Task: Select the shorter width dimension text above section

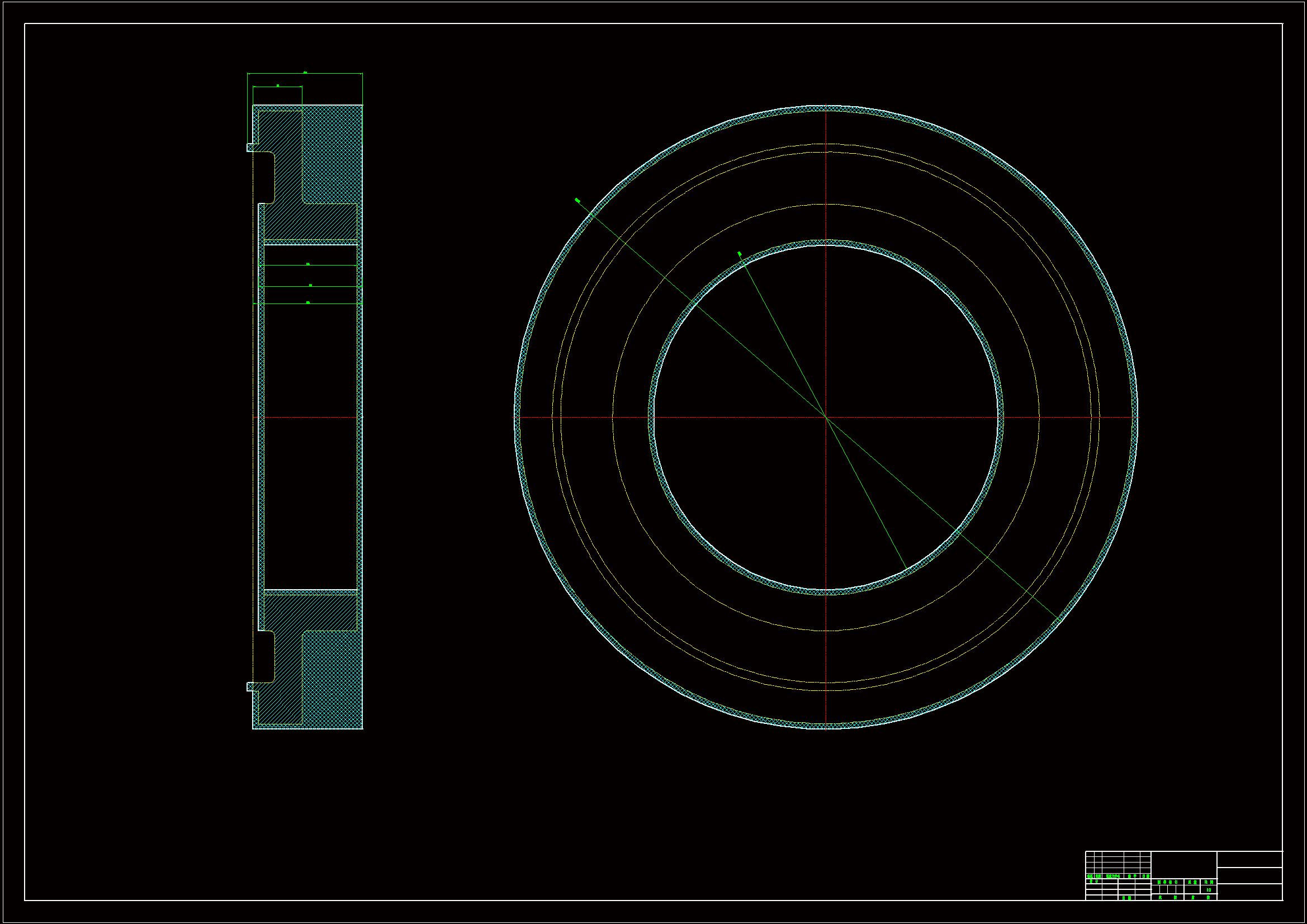Action: pyautogui.click(x=278, y=86)
